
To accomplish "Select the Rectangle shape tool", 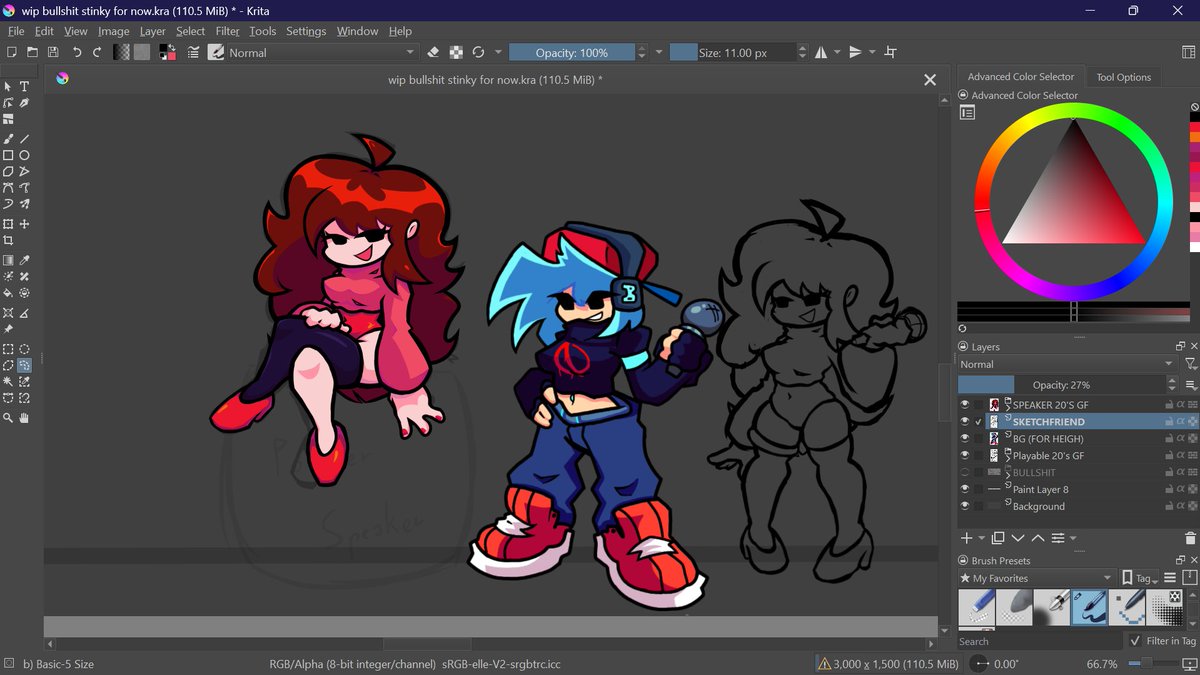I will [x=8, y=155].
